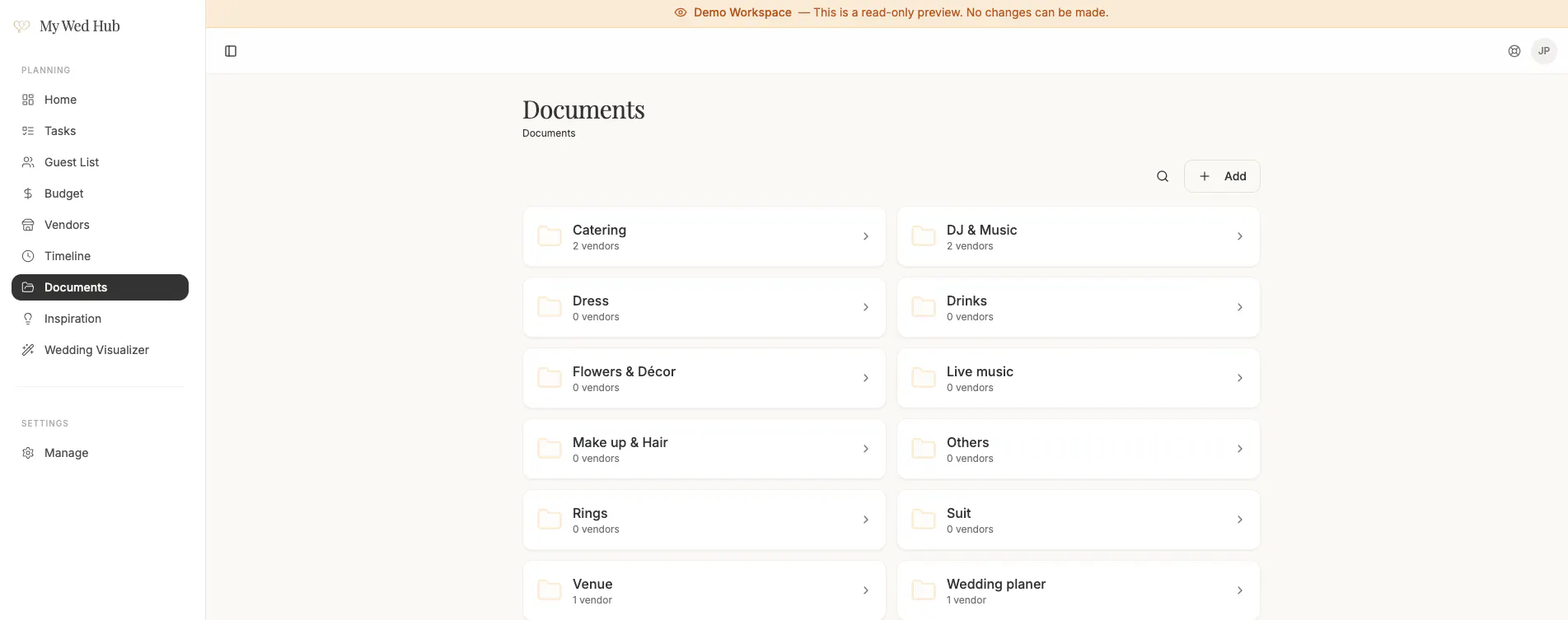Click the Tasks checklist icon
Viewport: 1568px width, 620px height.
28,131
